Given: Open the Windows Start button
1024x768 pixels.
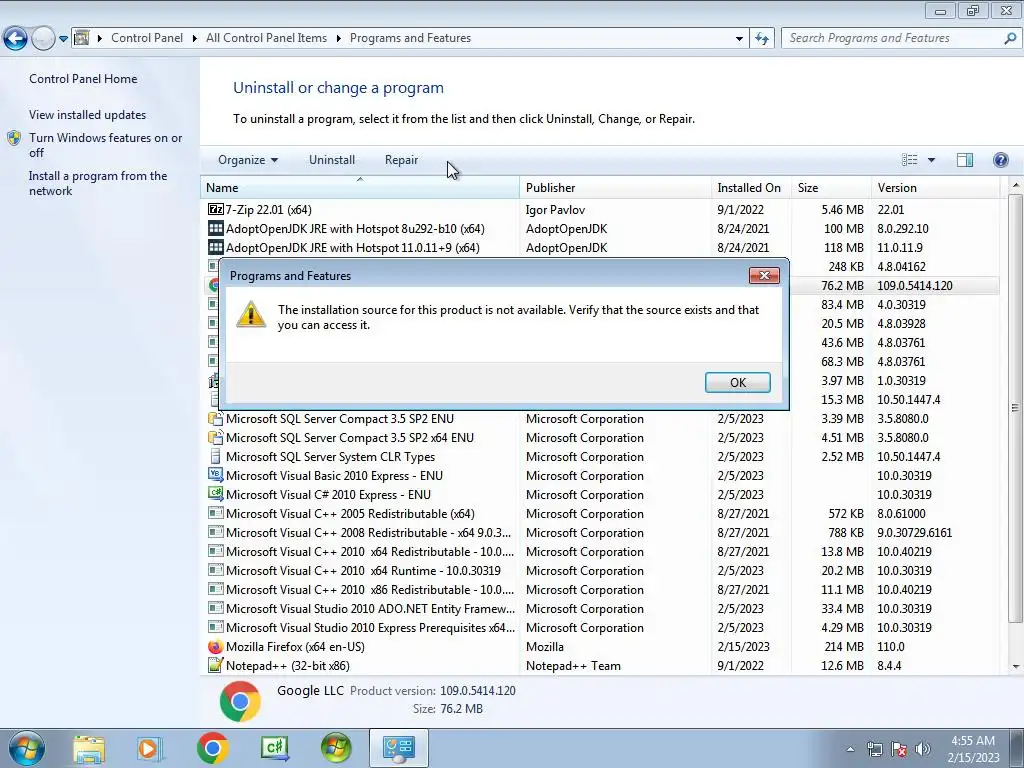Looking at the screenshot, I should coord(27,748).
